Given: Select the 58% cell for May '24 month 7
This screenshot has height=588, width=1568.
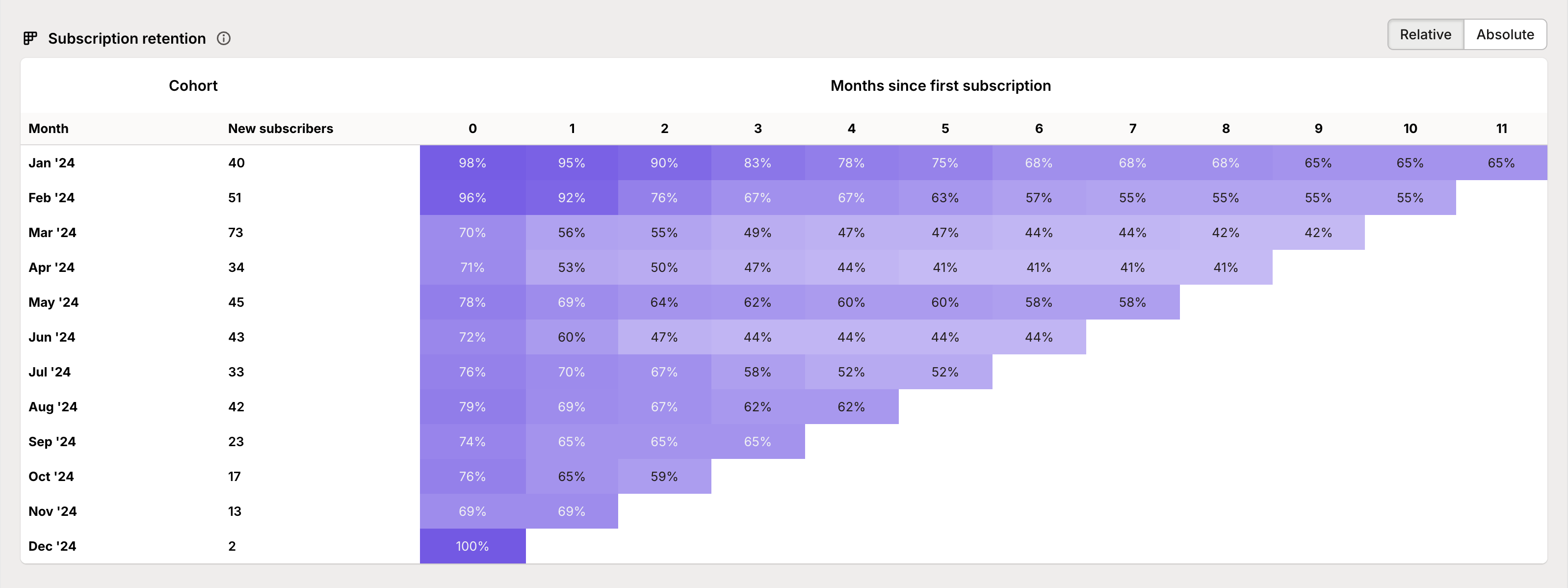Looking at the screenshot, I should [1132, 302].
